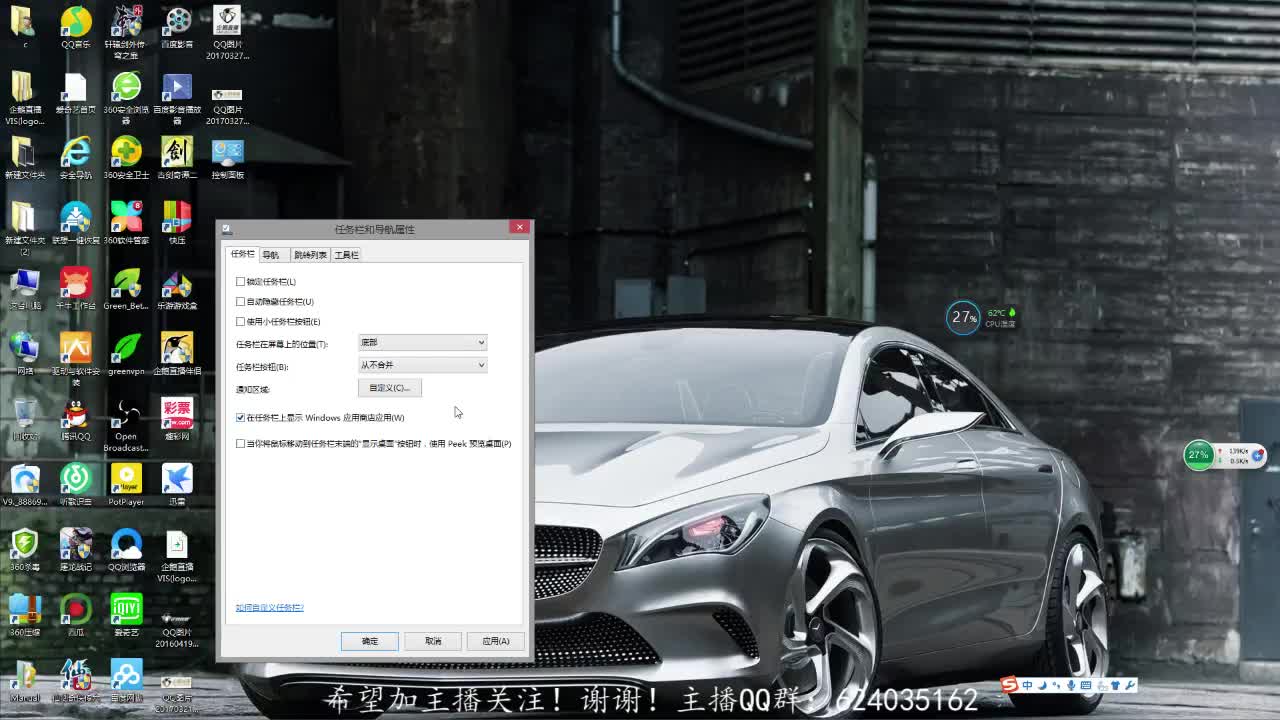The width and height of the screenshot is (1280, 720).
Task: Open the 360安全卫士 desktop icon
Action: point(126,152)
